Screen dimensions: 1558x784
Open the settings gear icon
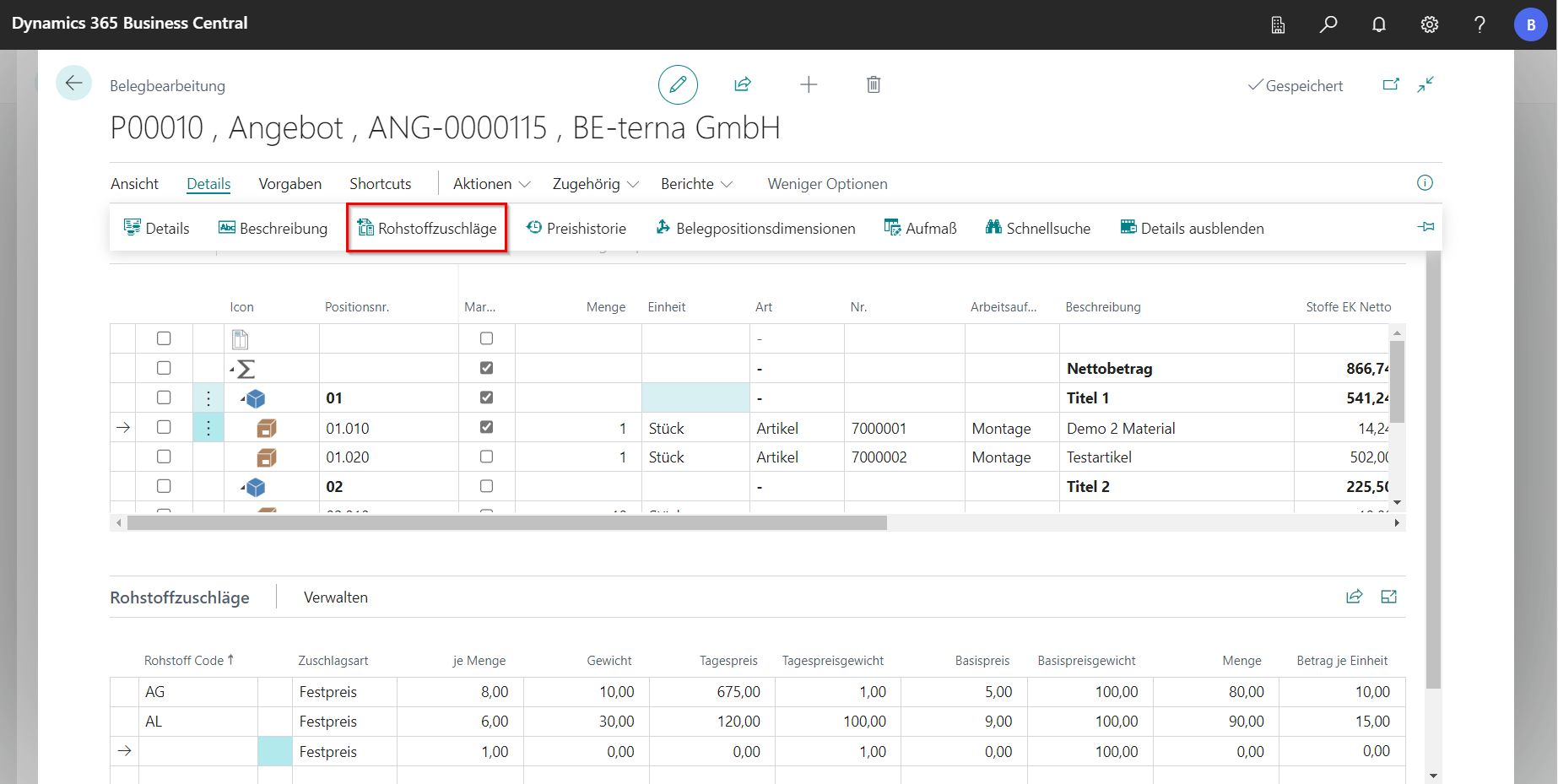click(x=1429, y=24)
